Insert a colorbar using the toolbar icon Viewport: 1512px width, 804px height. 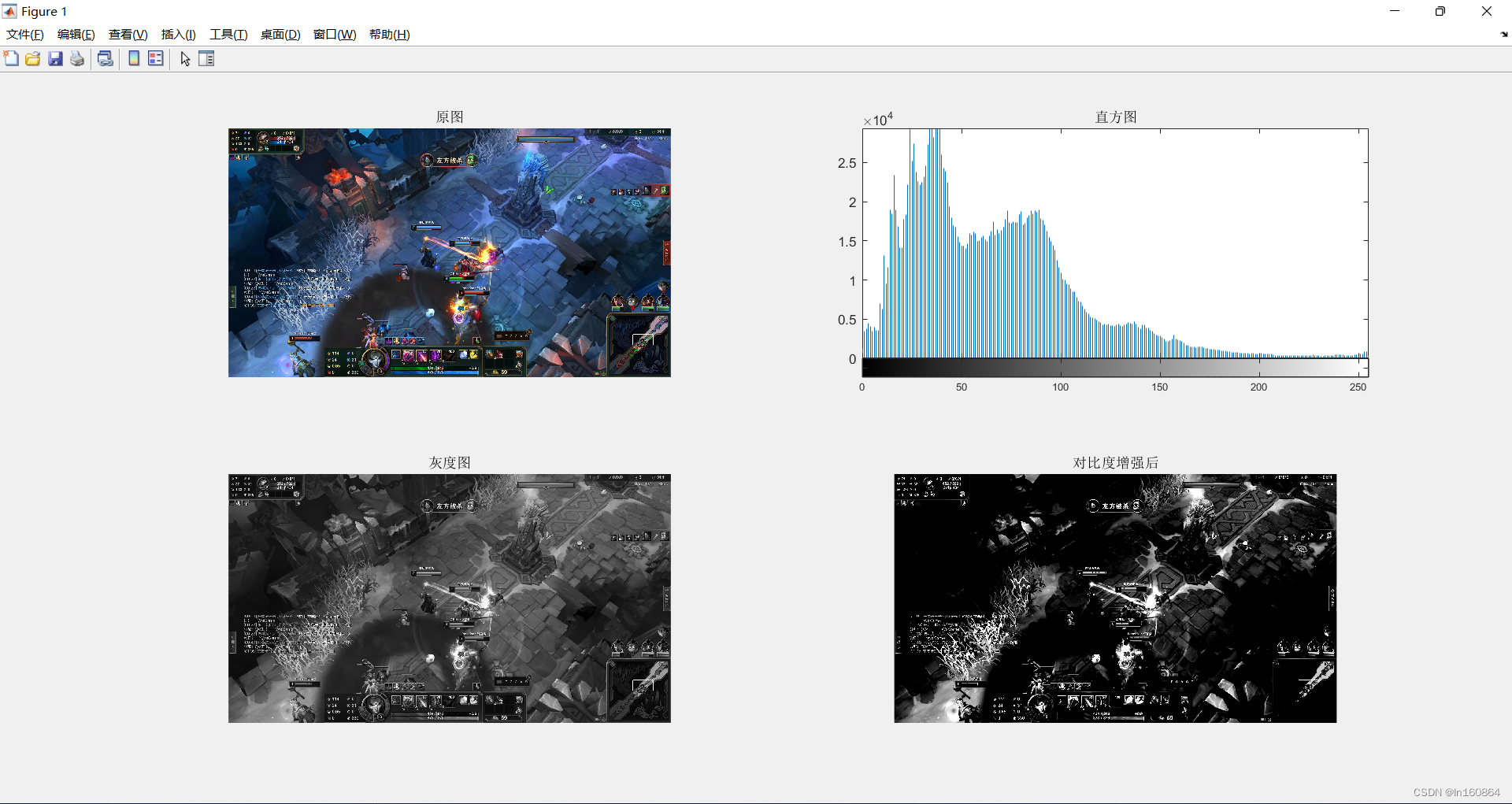[x=134, y=58]
